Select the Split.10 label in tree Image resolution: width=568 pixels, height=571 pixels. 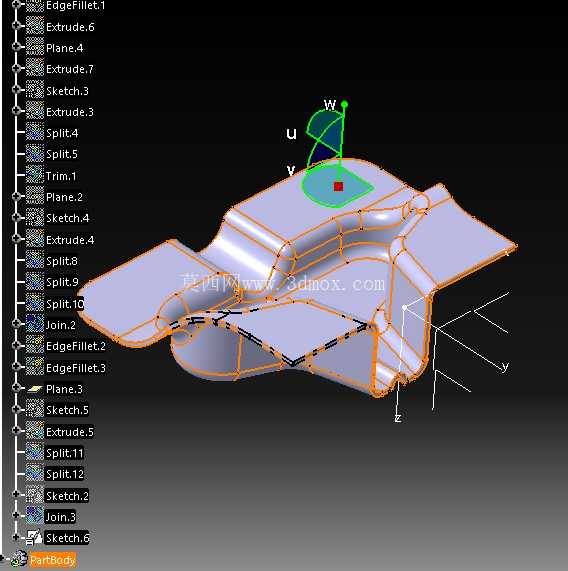(x=65, y=304)
